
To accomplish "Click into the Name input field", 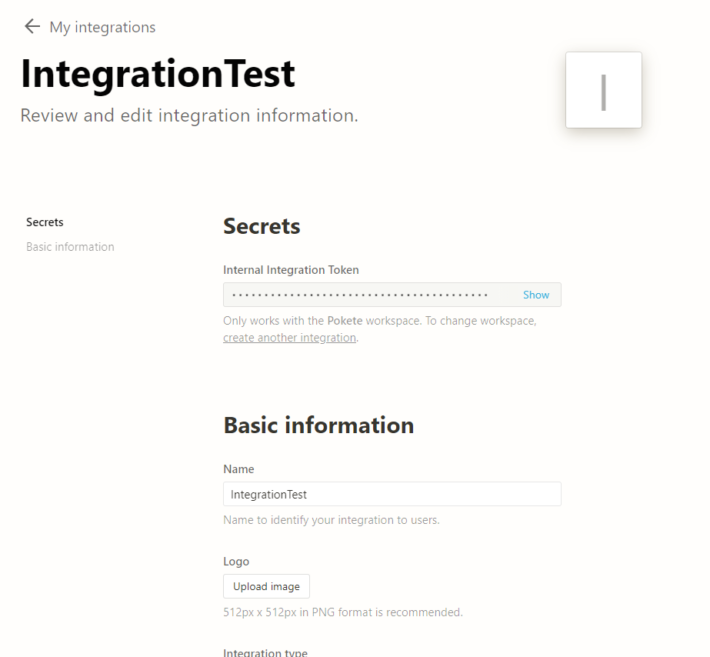I will click(x=391, y=494).
